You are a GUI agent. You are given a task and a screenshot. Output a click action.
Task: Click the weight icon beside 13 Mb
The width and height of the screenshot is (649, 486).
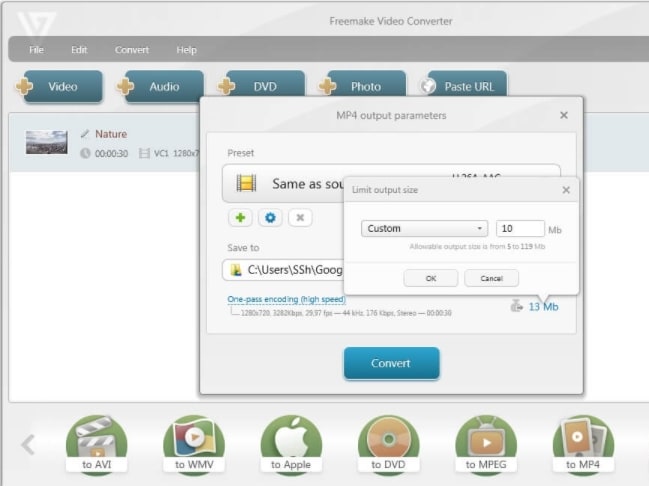point(516,306)
